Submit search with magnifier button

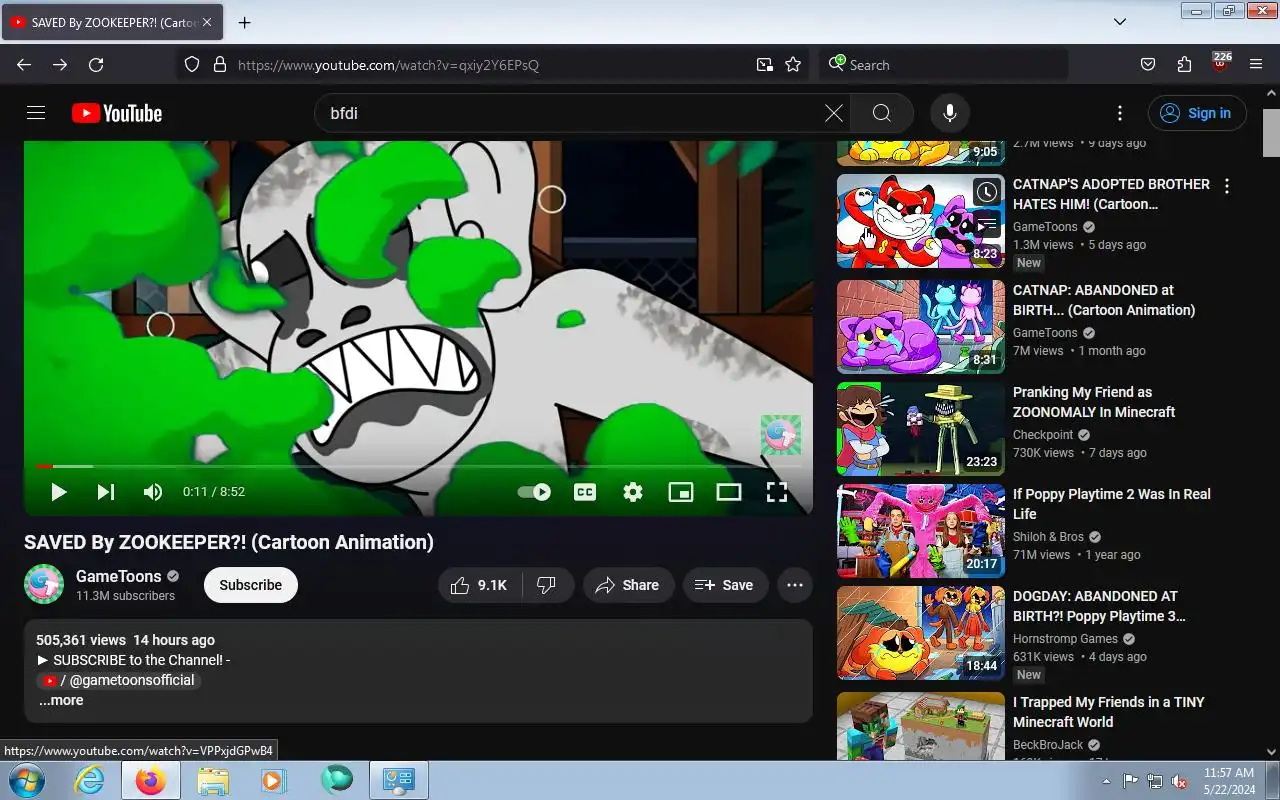(881, 113)
